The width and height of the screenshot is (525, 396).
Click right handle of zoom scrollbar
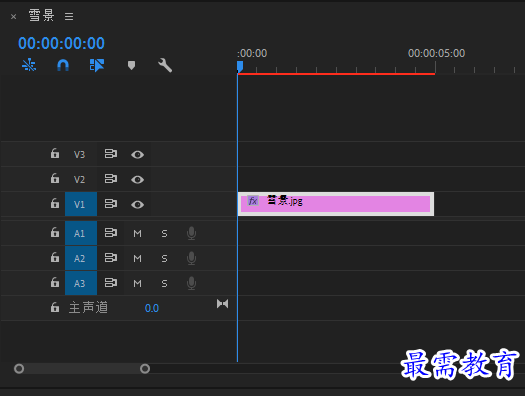pos(145,369)
